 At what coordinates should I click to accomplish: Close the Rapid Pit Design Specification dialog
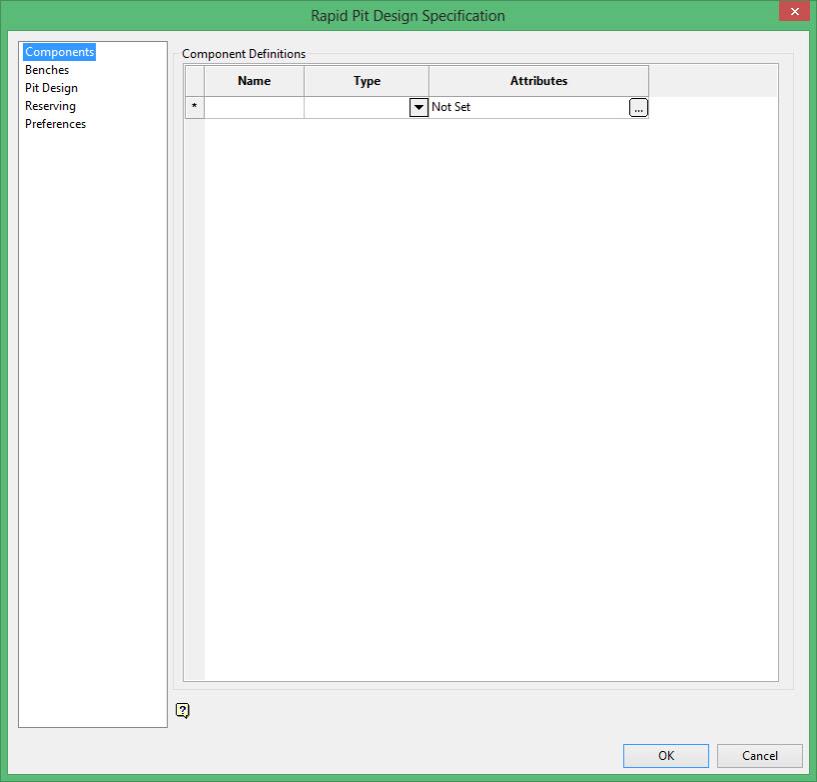tap(794, 11)
